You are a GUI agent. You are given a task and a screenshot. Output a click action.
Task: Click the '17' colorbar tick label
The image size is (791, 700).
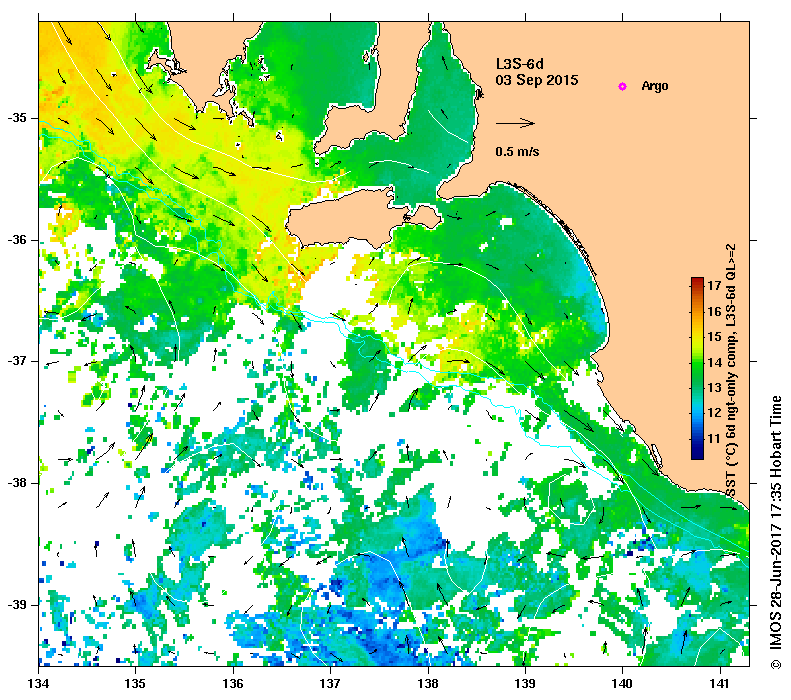coord(714,285)
